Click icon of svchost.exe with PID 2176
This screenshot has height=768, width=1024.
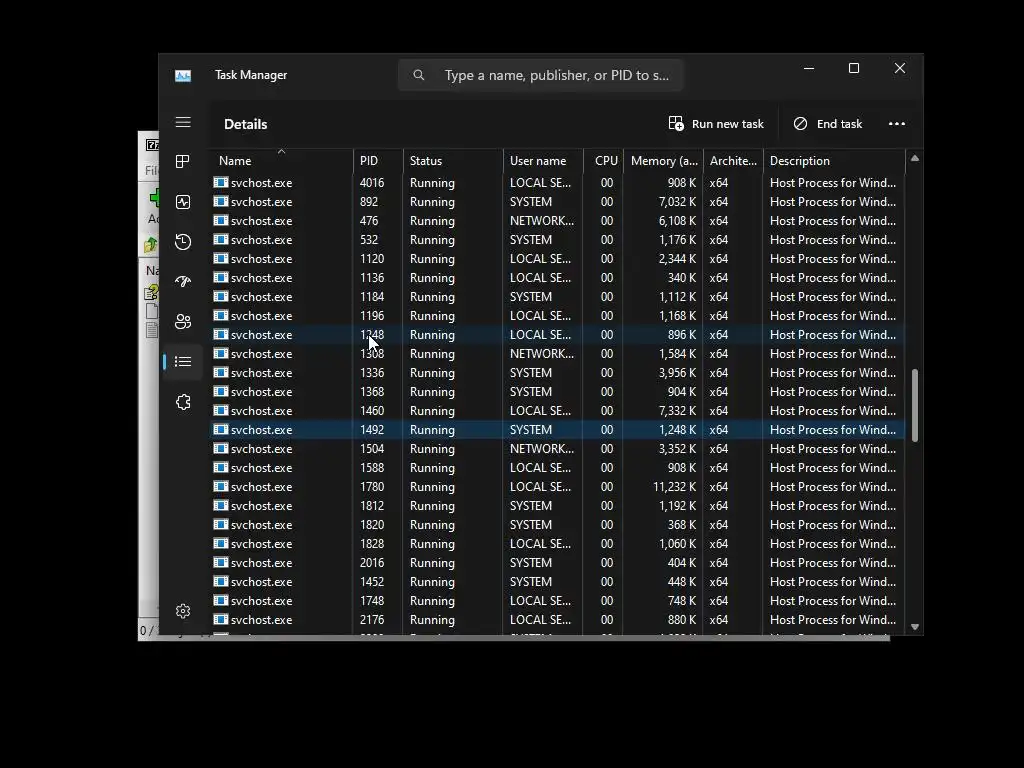(x=221, y=620)
